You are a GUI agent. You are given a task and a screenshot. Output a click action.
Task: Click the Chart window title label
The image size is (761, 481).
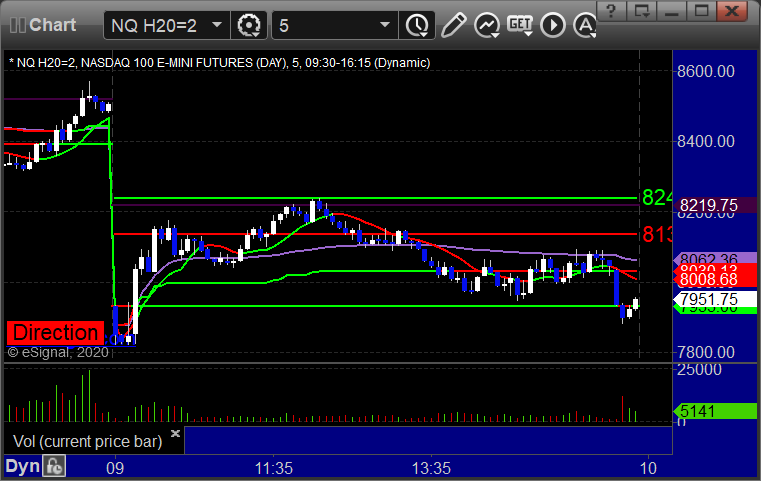(52, 25)
